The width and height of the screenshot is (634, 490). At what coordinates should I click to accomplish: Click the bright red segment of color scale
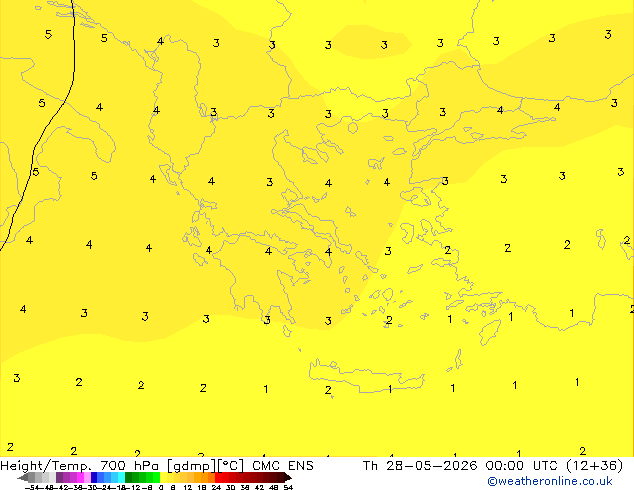point(218,477)
